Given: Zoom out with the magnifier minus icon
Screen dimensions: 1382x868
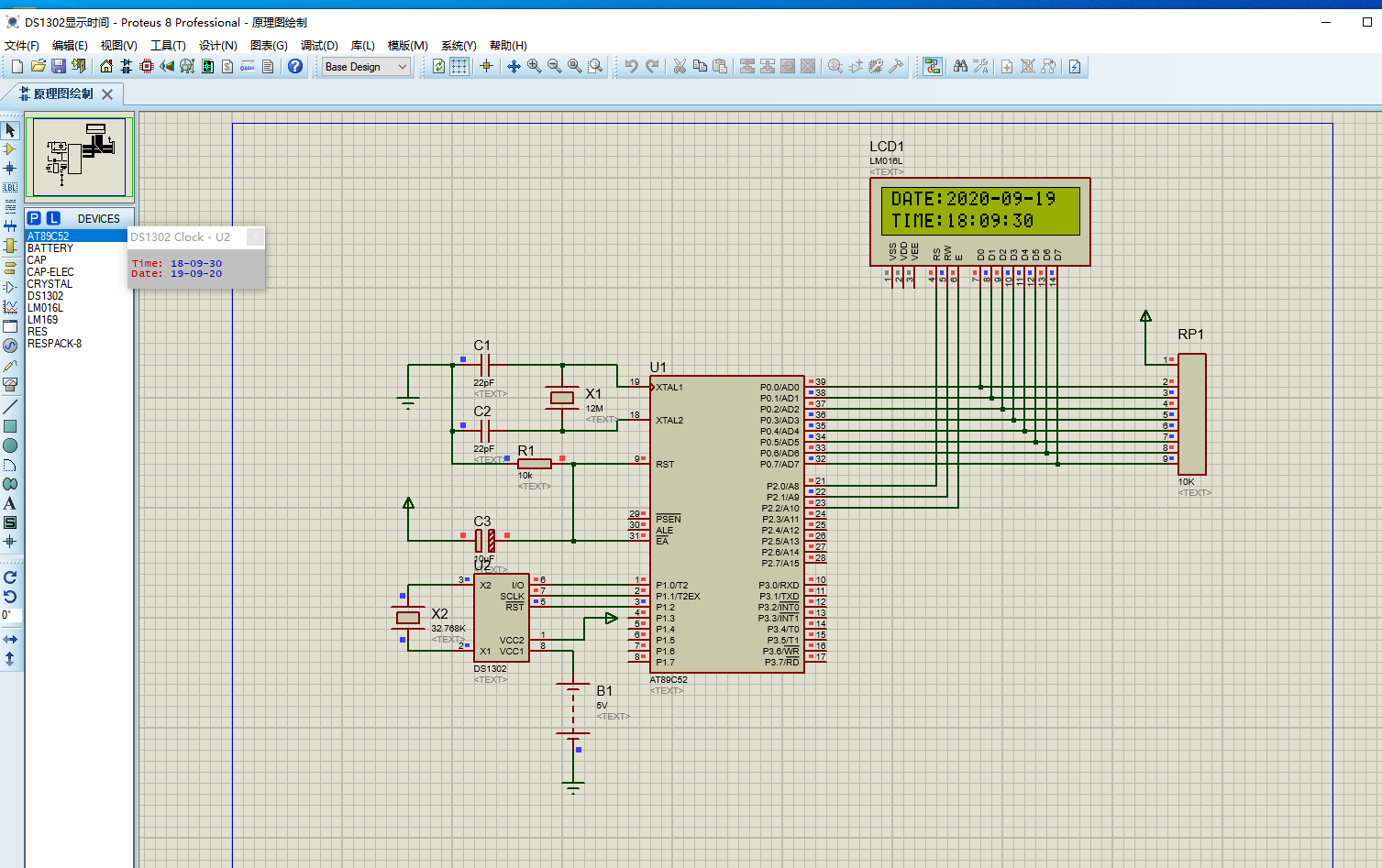Looking at the screenshot, I should tap(554, 66).
